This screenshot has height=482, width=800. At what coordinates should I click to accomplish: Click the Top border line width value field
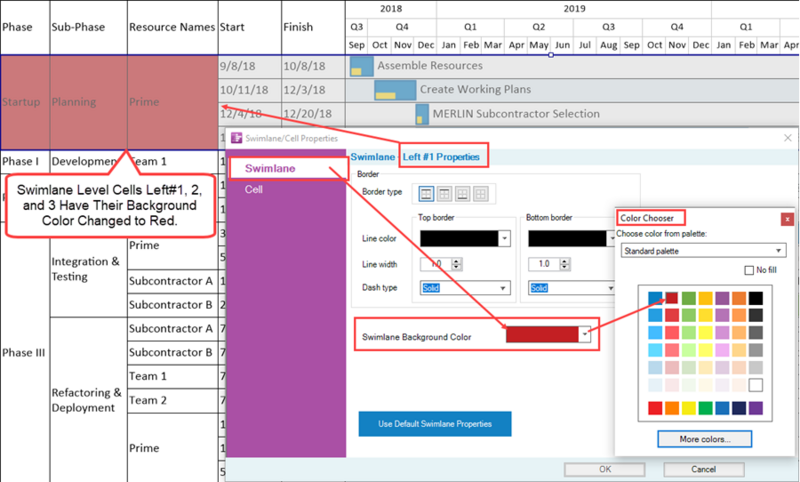pyautogui.click(x=436, y=264)
